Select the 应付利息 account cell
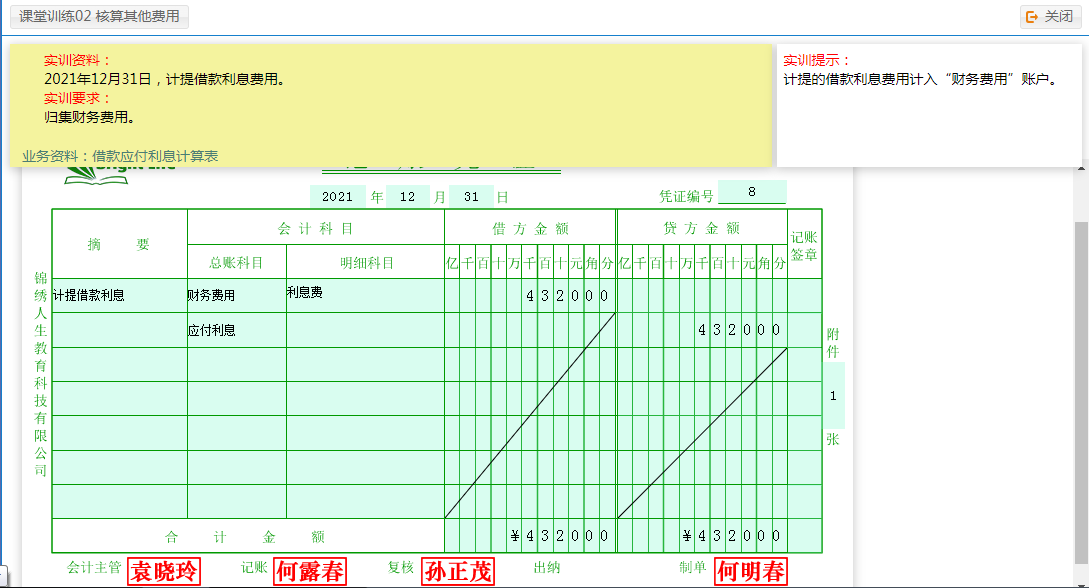The width and height of the screenshot is (1089, 588). point(236,330)
